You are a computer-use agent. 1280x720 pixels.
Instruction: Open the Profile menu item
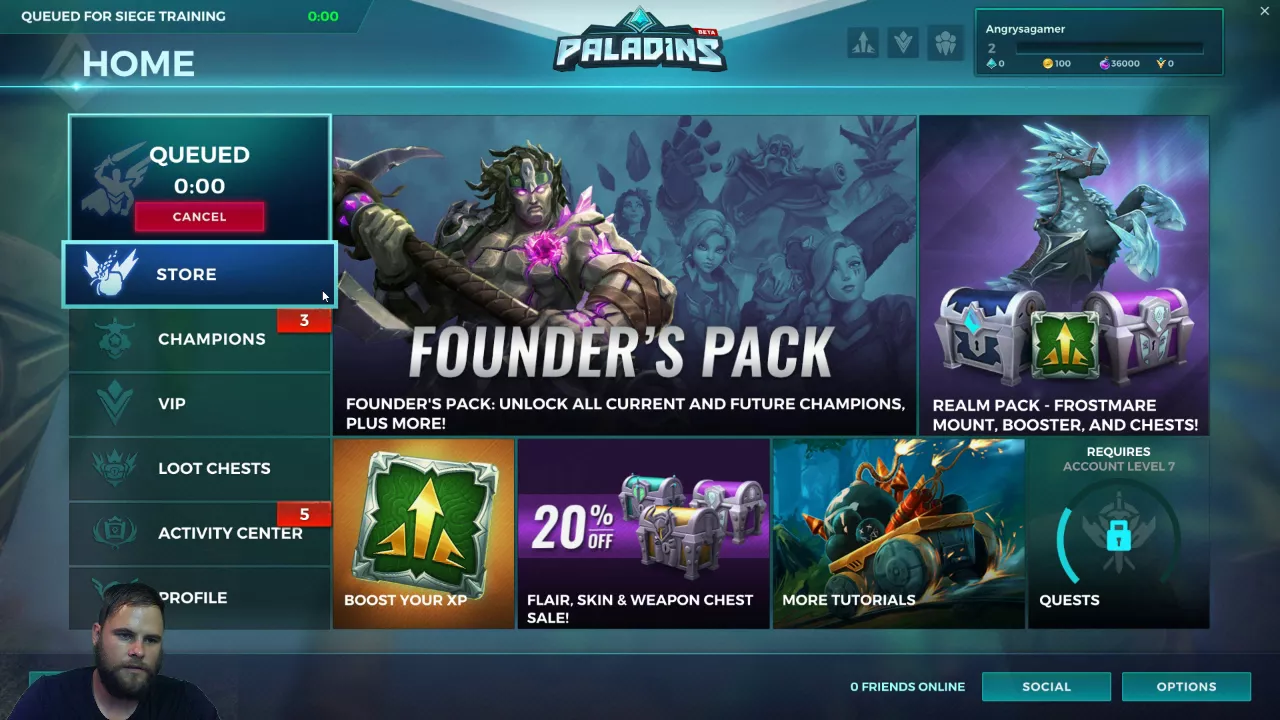[x=200, y=598]
